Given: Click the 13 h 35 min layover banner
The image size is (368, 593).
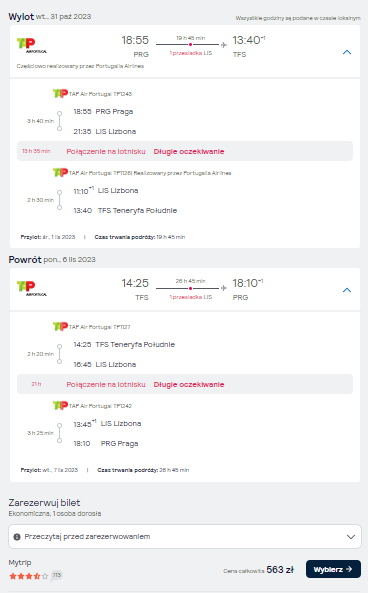Looking at the screenshot, I should pyautogui.click(x=185, y=151).
